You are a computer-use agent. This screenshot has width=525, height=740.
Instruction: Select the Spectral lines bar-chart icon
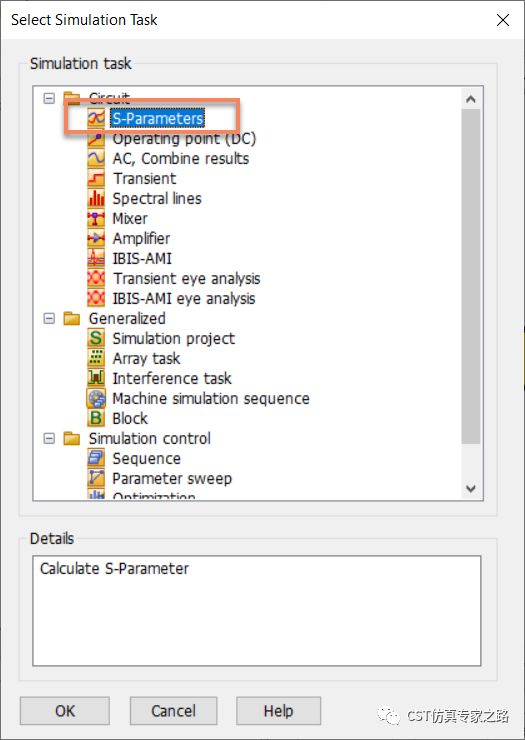(96, 199)
